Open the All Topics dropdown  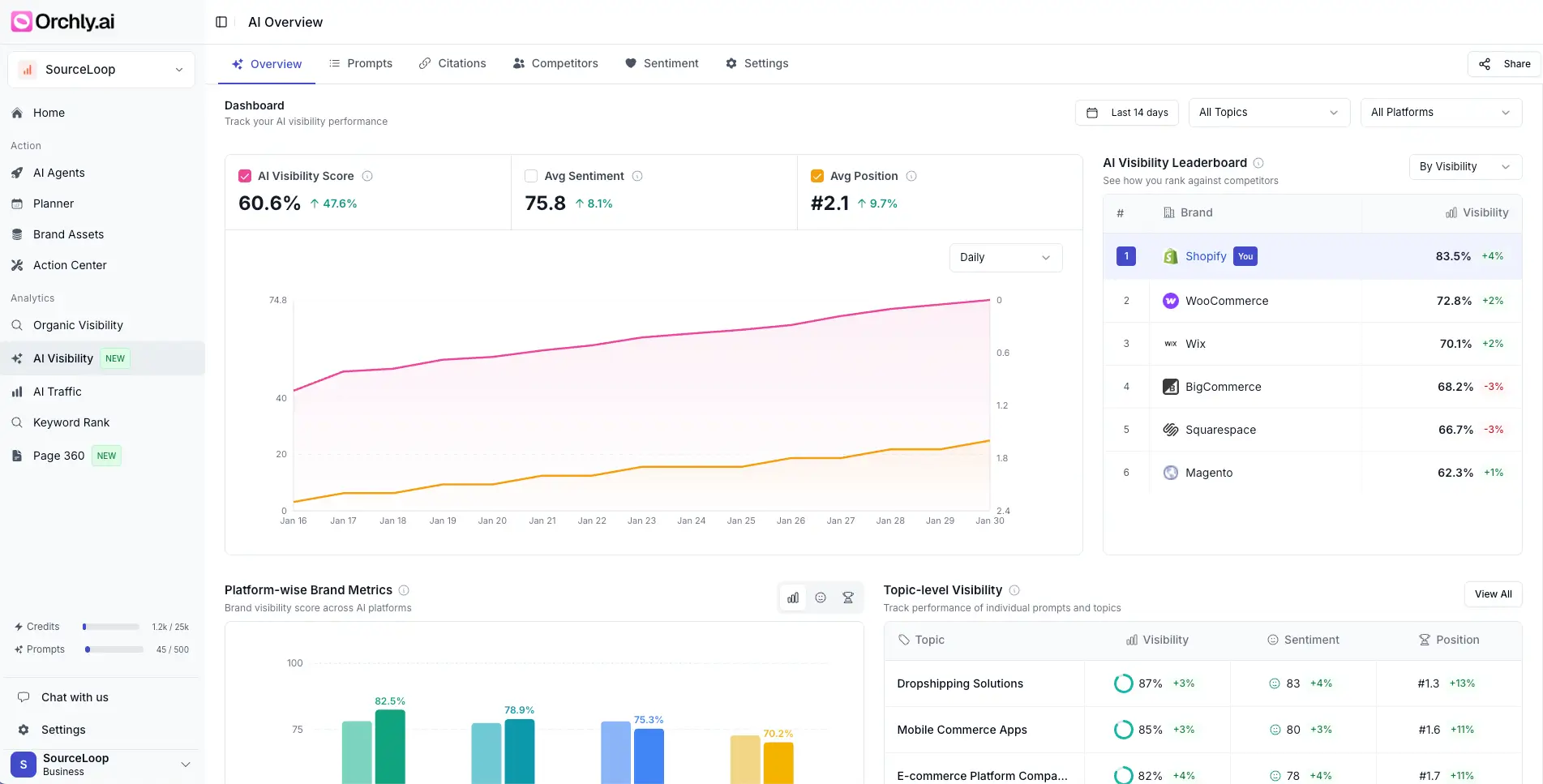(1268, 112)
